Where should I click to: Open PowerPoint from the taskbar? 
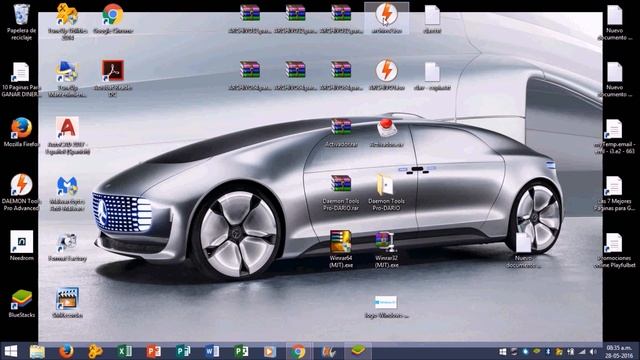(x=153, y=351)
